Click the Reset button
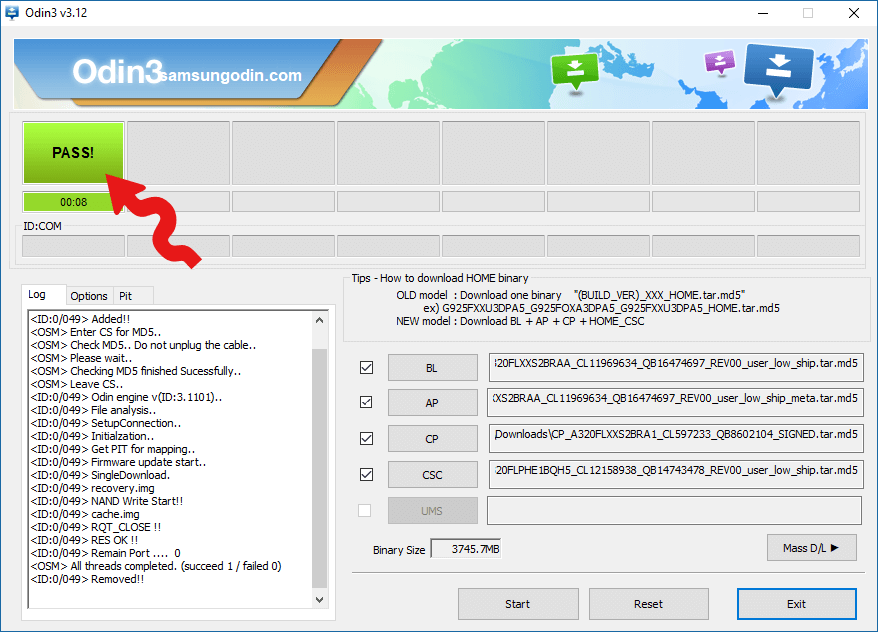 (x=648, y=604)
